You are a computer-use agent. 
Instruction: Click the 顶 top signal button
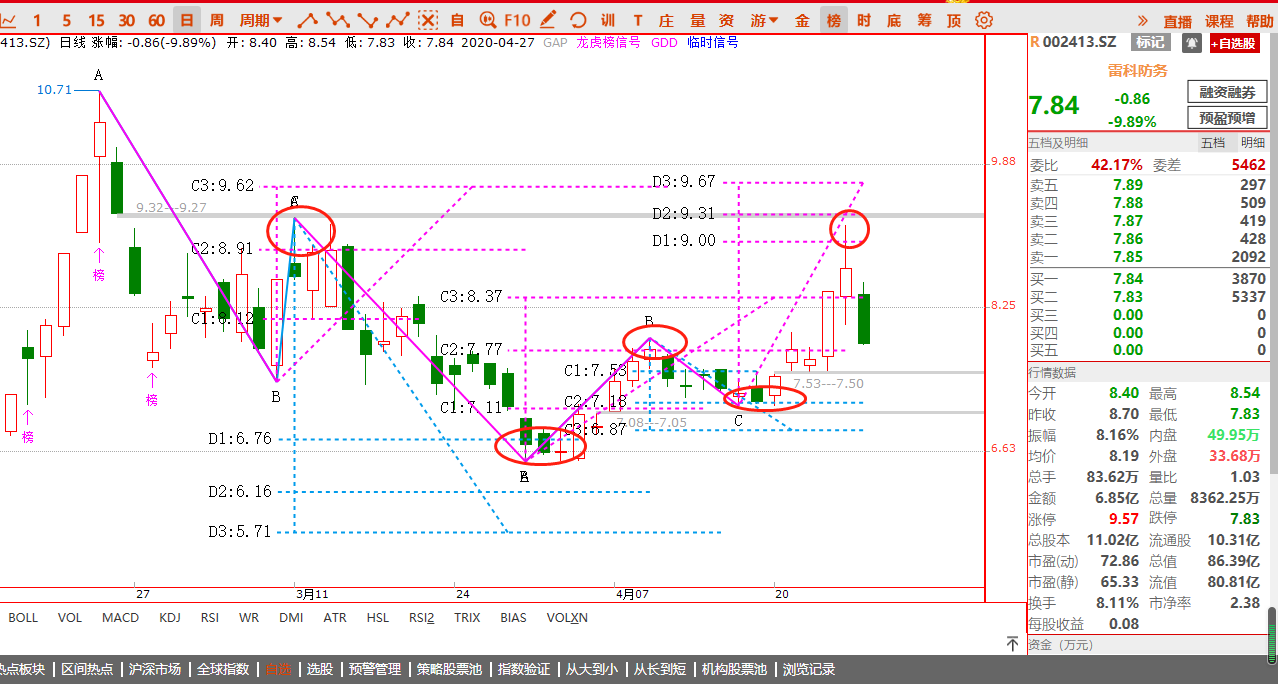pyautogui.click(x=954, y=19)
